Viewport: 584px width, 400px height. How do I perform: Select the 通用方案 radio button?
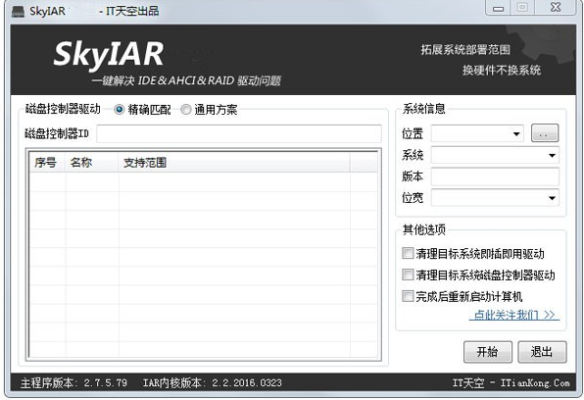pyautogui.click(x=185, y=109)
